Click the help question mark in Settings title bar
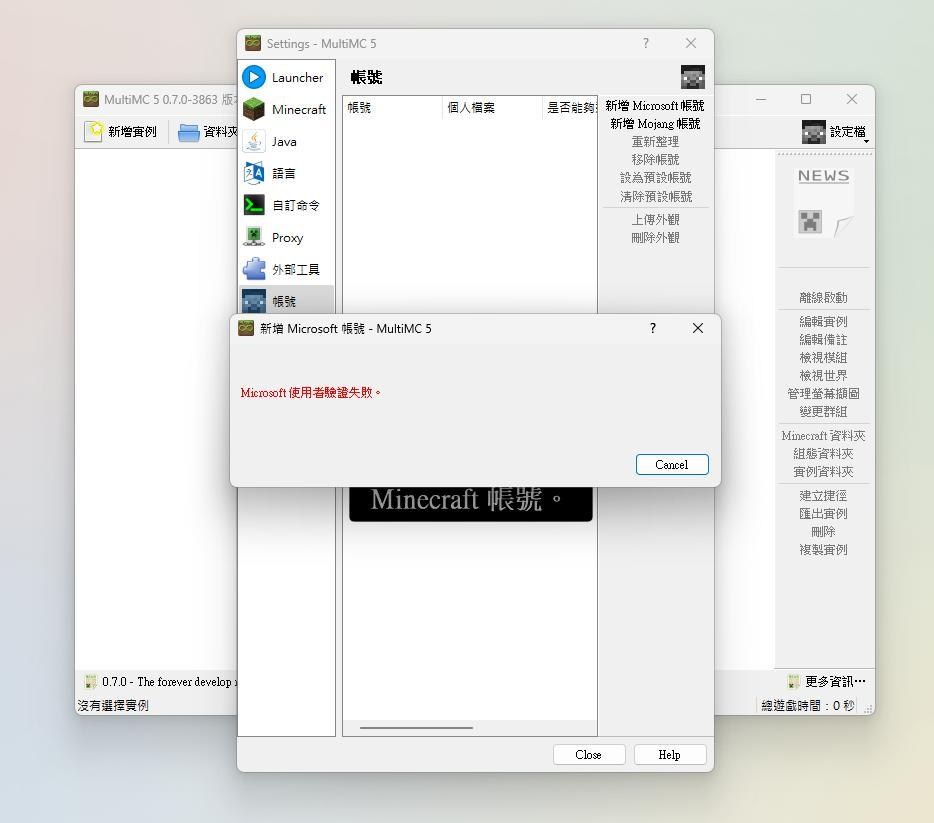Screen dimensions: 934x823 (646, 43)
